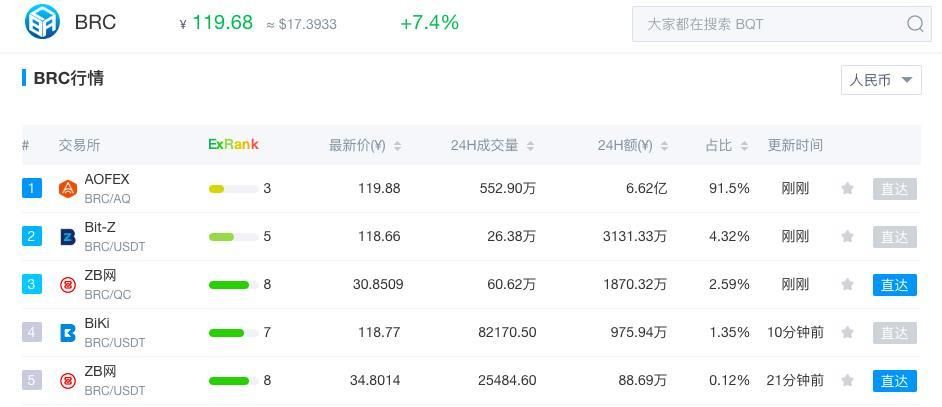Viewport: 942px width, 407px height.
Task: Click 直达 button in ZB网 BRC/USDT row
Action: point(895,381)
